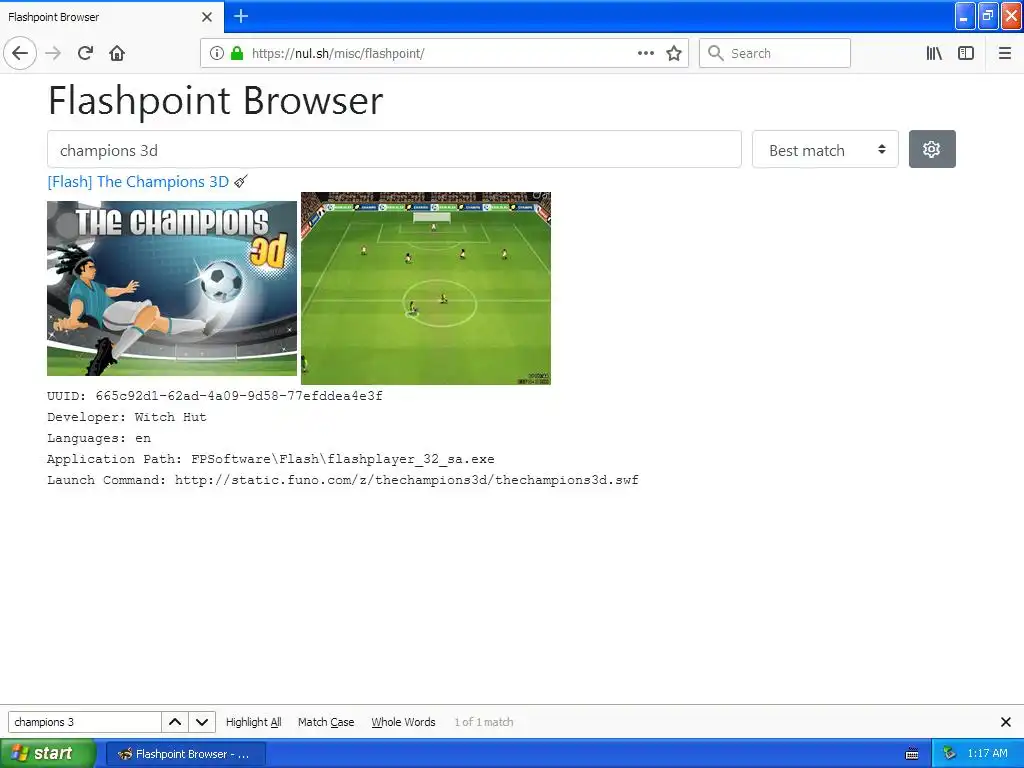Open the Library bookmarks icon
Viewport: 1024px width, 768px height.
[934, 53]
